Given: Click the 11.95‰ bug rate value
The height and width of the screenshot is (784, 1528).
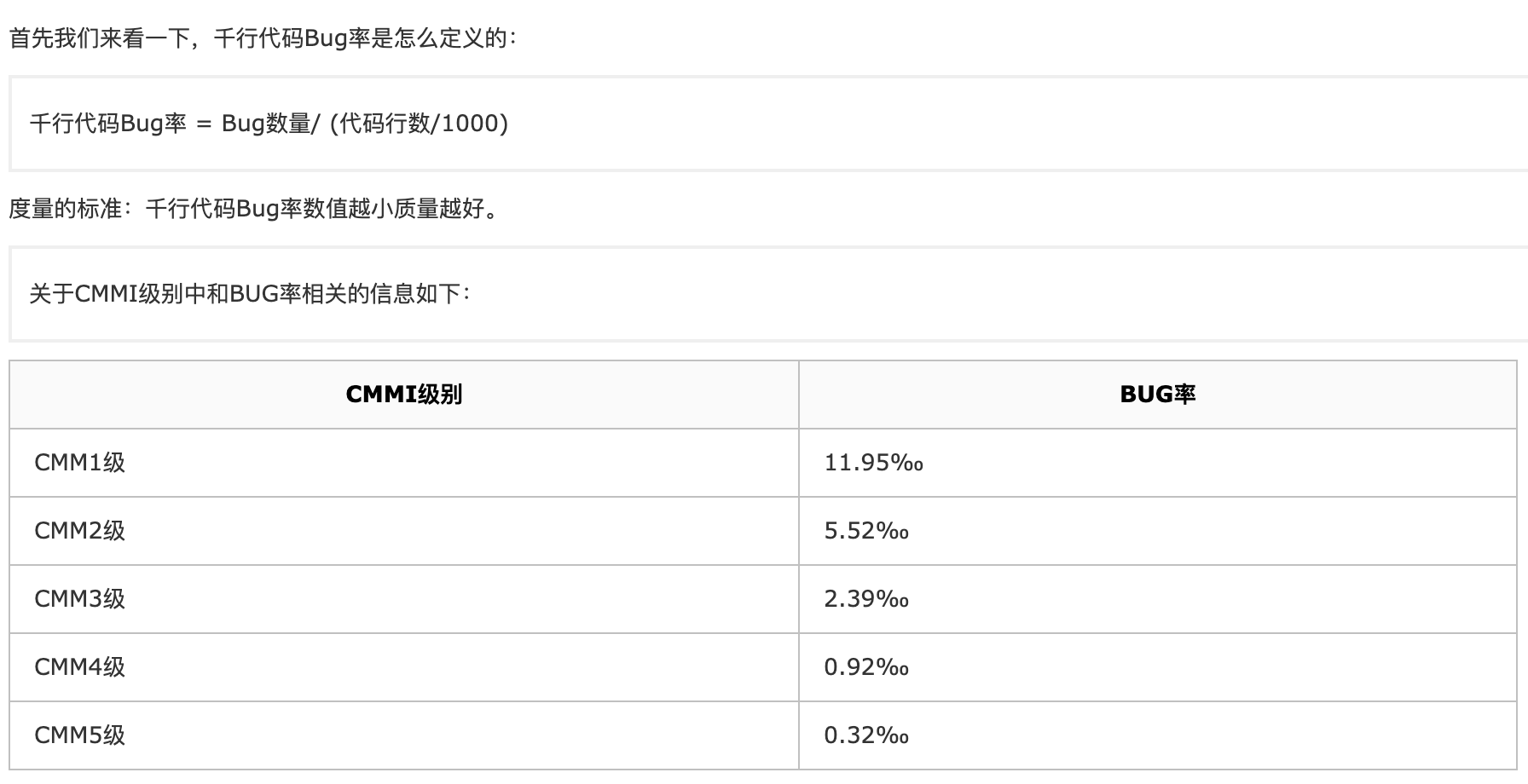Looking at the screenshot, I should click(873, 463).
